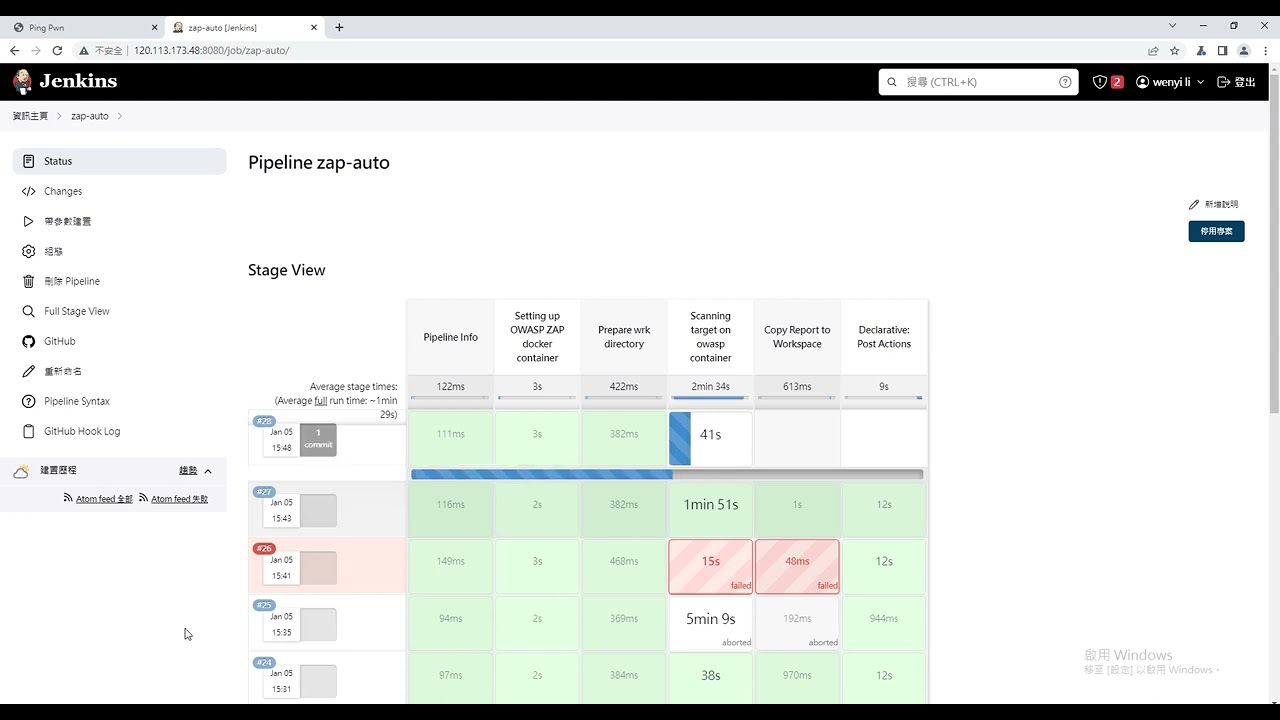Click the build-with-parameters play icon

[x=28, y=221]
